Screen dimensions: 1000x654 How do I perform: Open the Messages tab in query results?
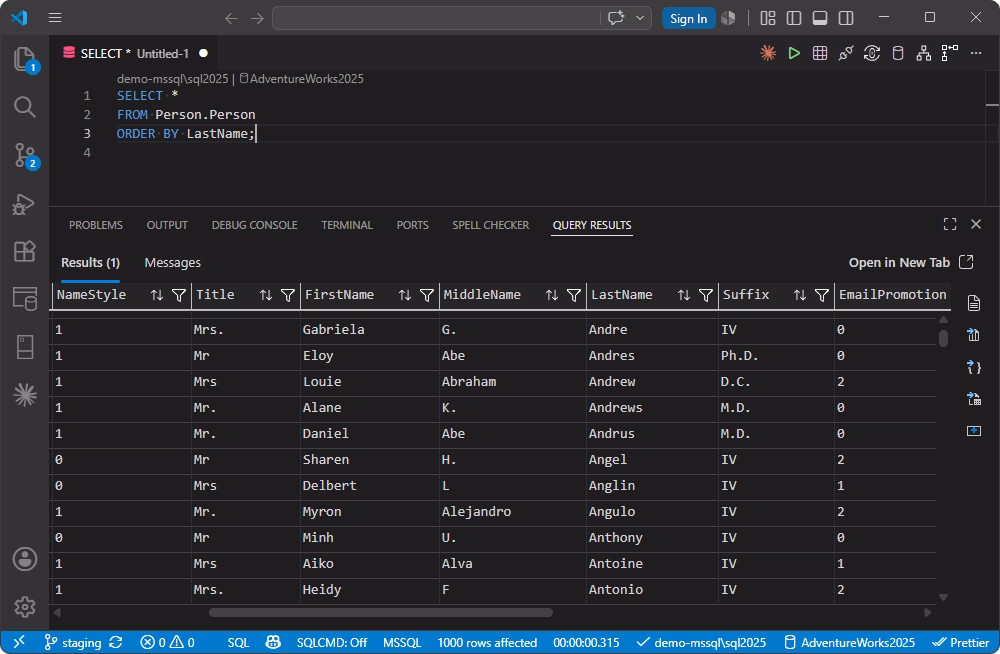click(x=172, y=263)
